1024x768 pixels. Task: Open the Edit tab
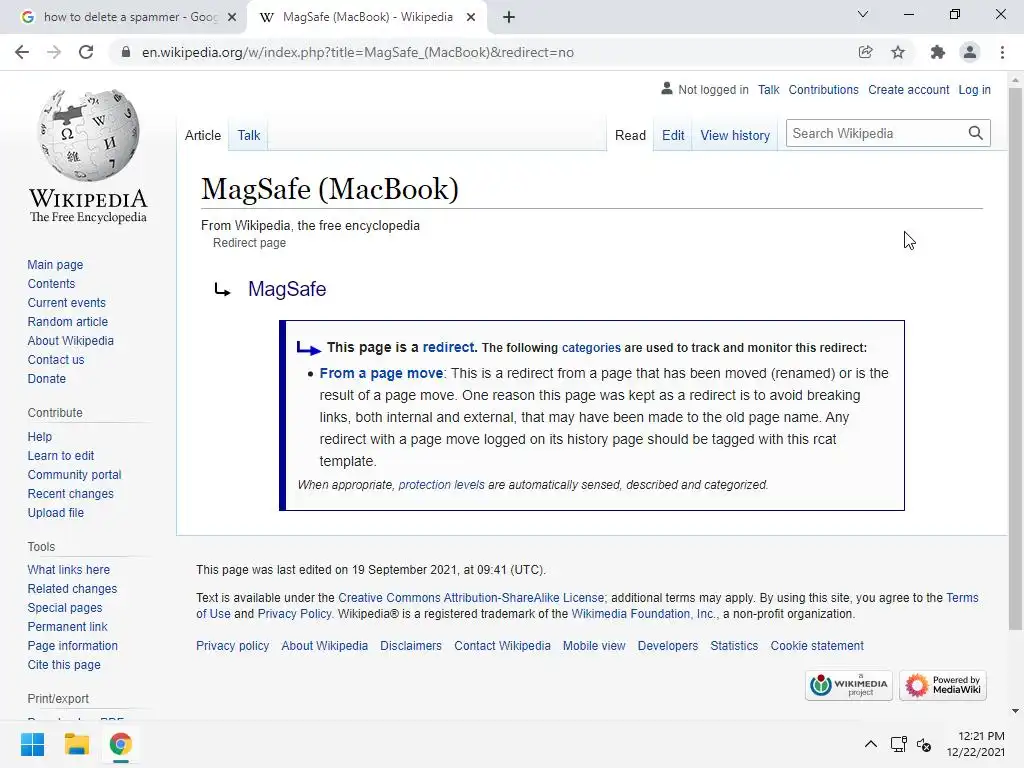tap(673, 135)
